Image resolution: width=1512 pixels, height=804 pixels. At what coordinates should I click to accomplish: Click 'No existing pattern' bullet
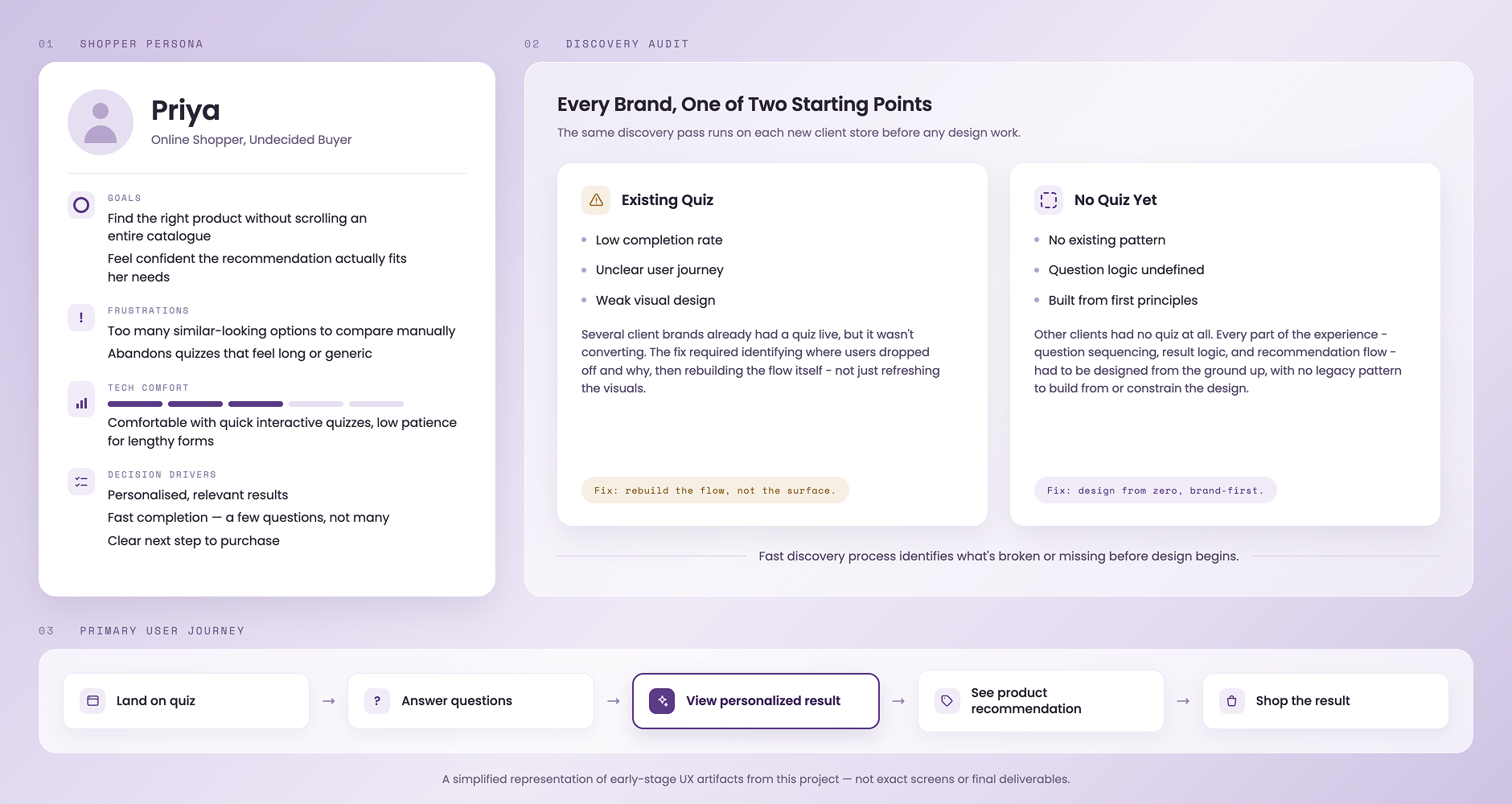tap(1107, 240)
